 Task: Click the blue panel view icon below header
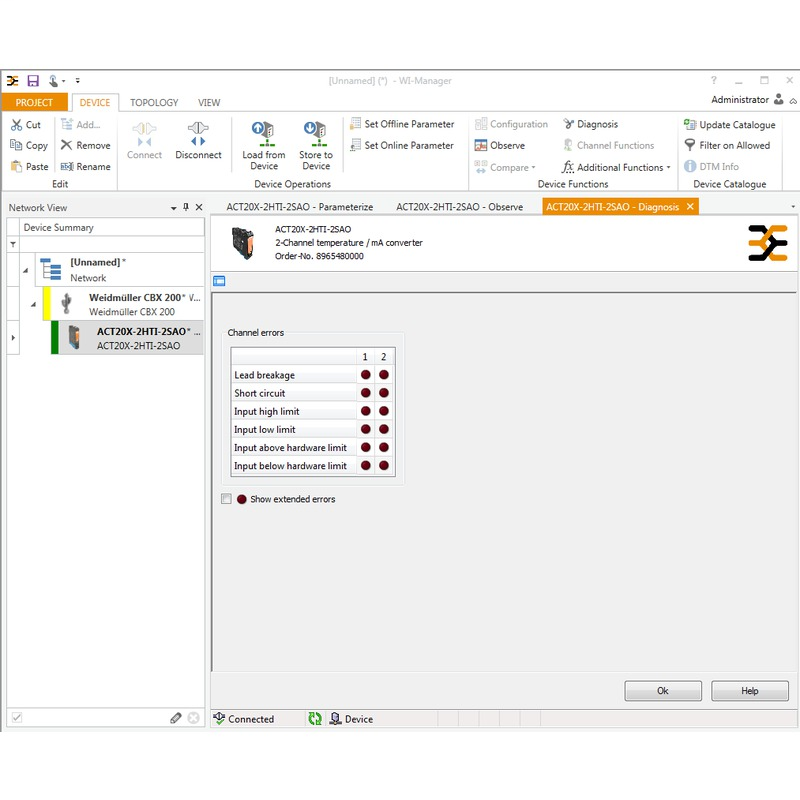(219, 281)
